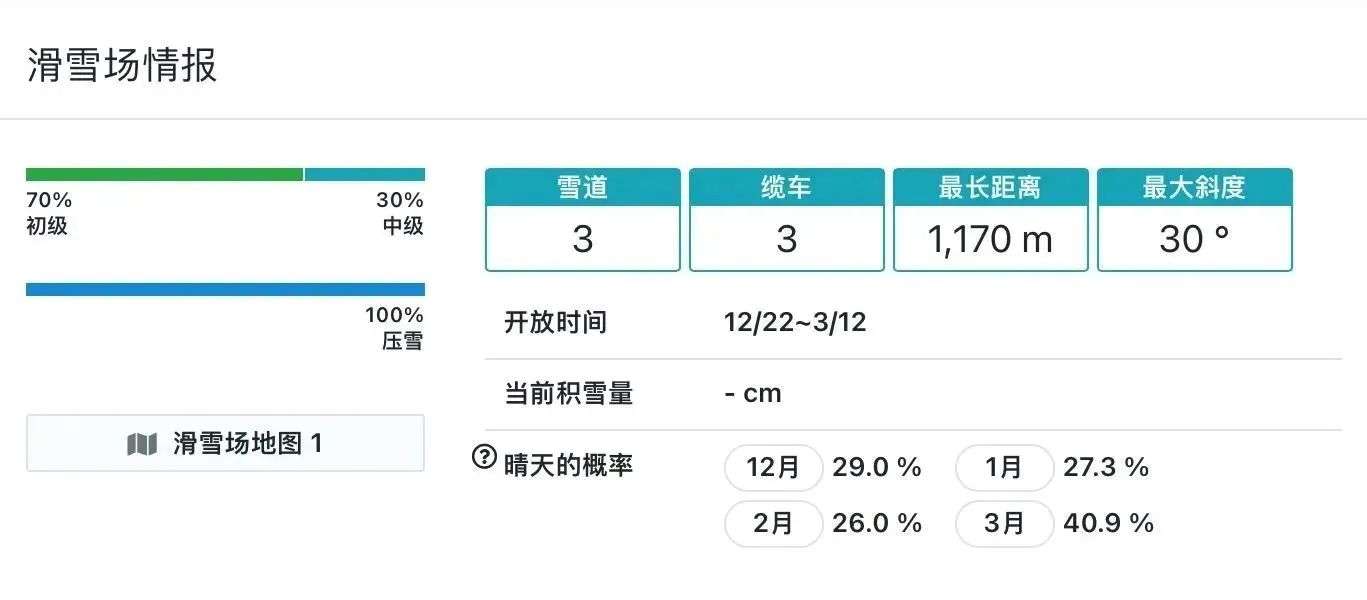The width and height of the screenshot is (1367, 600).
Task: Click the 最大斜度 card header
Action: 1194,187
